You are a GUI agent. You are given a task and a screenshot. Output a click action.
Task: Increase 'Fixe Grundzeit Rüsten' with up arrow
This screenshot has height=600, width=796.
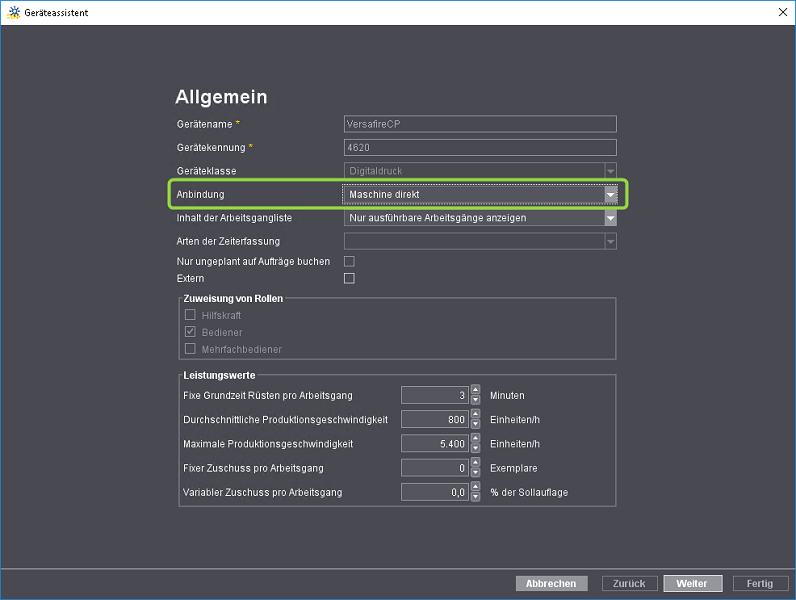coord(474,391)
